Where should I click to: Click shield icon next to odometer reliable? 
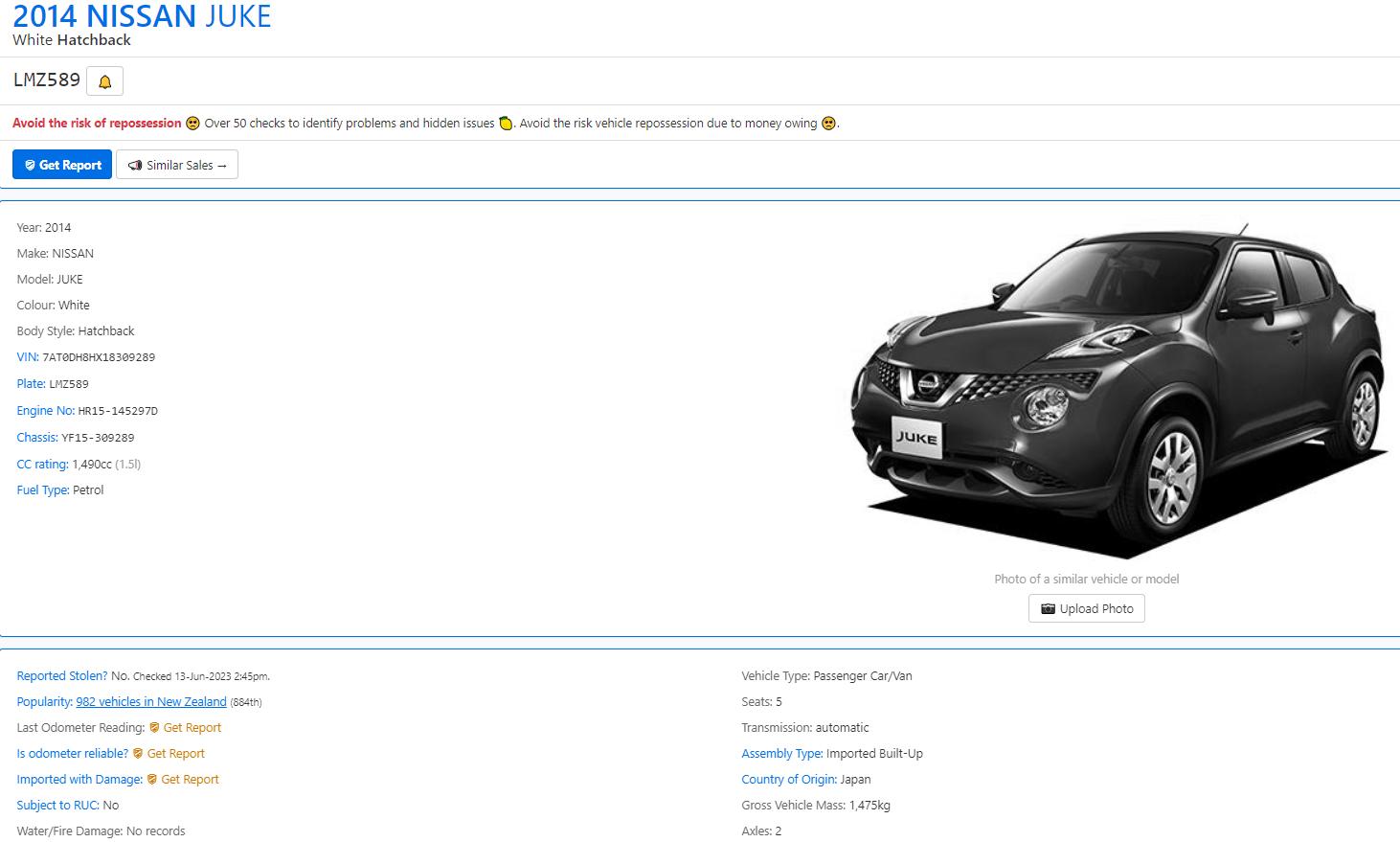tap(138, 754)
